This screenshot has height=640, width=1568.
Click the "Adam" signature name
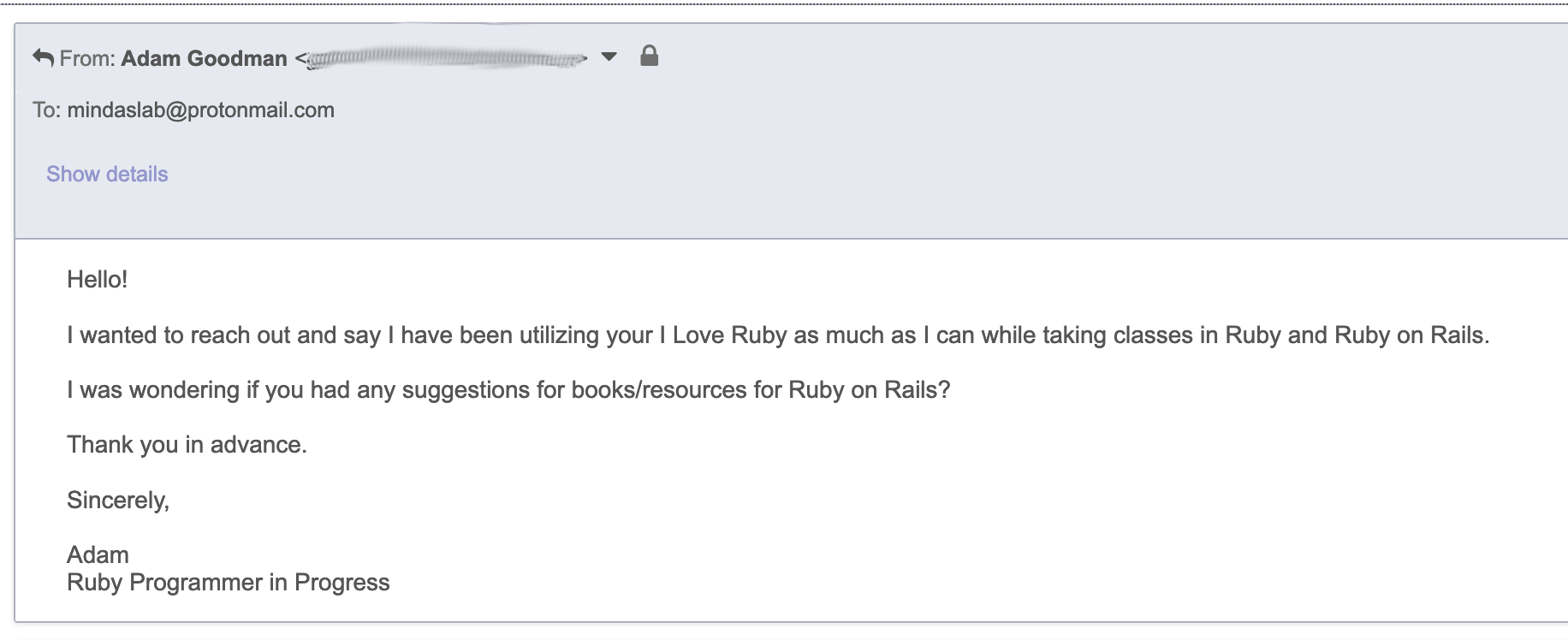point(98,554)
